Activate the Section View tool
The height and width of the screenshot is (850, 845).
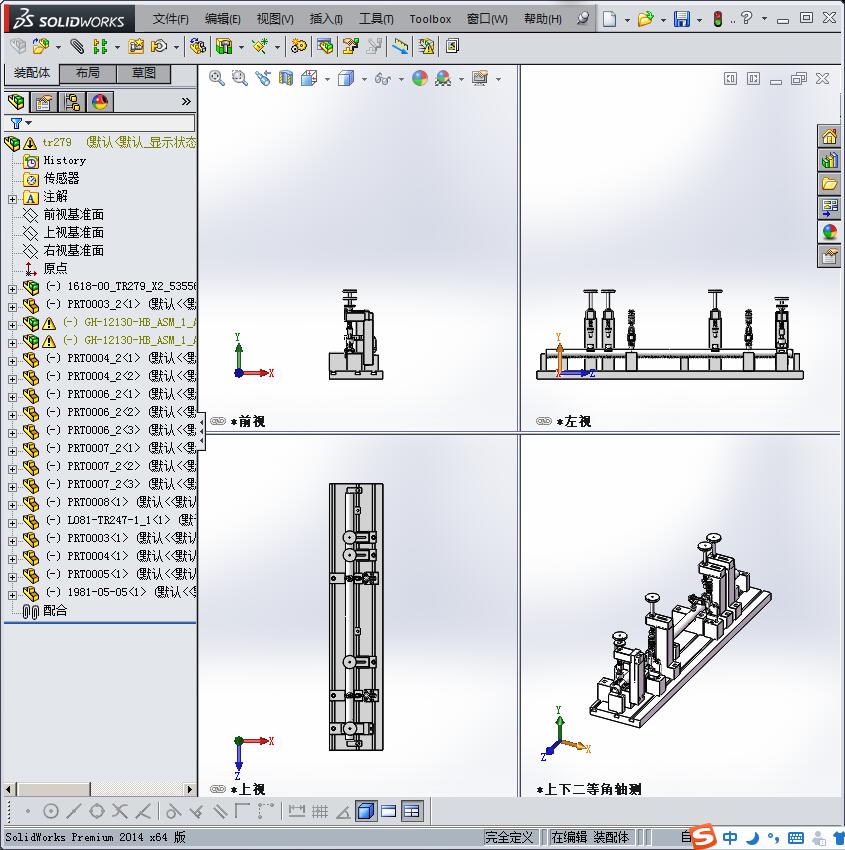coord(286,78)
